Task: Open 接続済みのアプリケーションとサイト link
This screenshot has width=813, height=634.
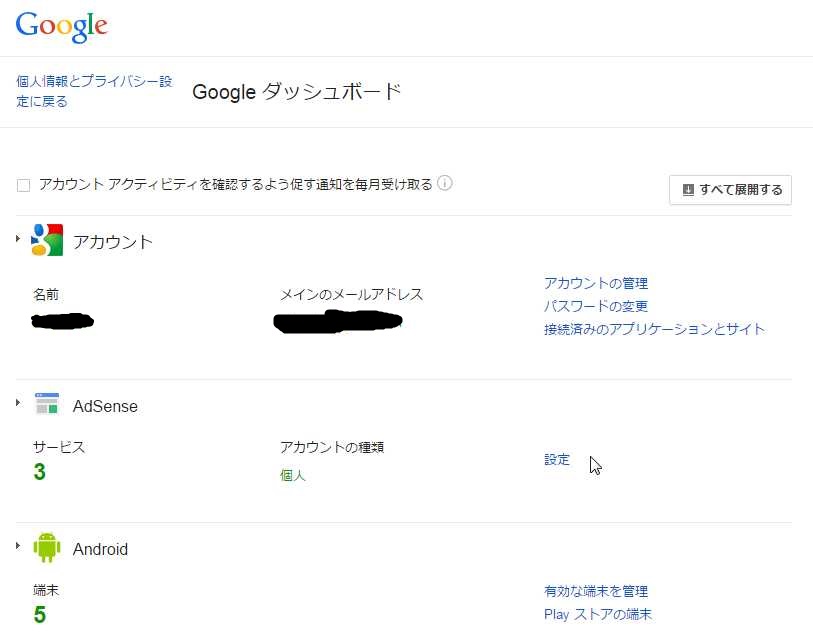Action: pos(654,329)
